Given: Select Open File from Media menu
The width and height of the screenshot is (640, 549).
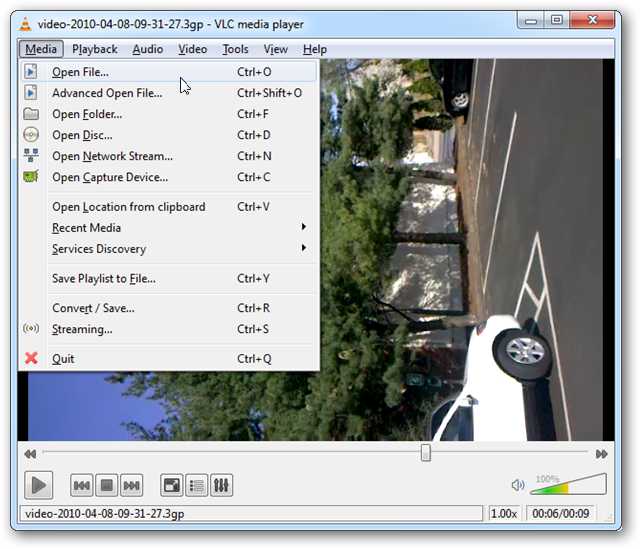Looking at the screenshot, I should point(80,72).
